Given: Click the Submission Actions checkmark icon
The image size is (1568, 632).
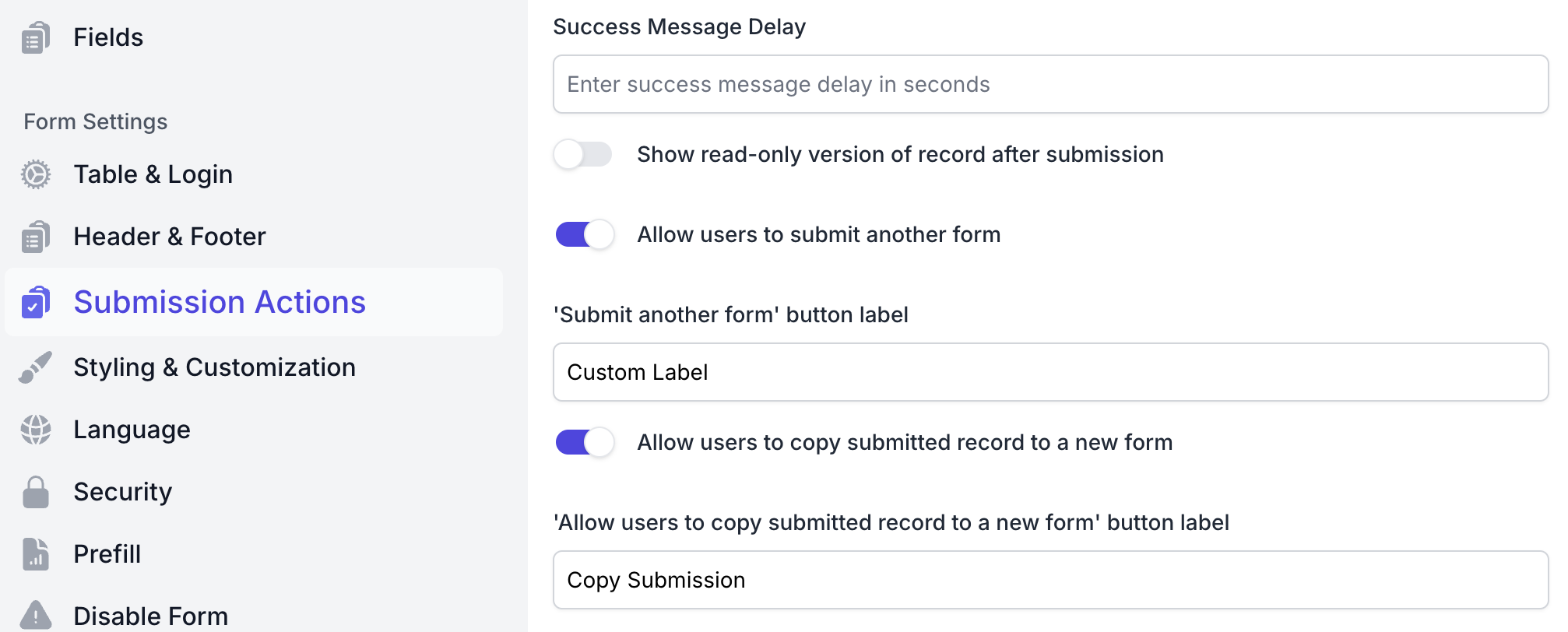Looking at the screenshot, I should coord(36,303).
